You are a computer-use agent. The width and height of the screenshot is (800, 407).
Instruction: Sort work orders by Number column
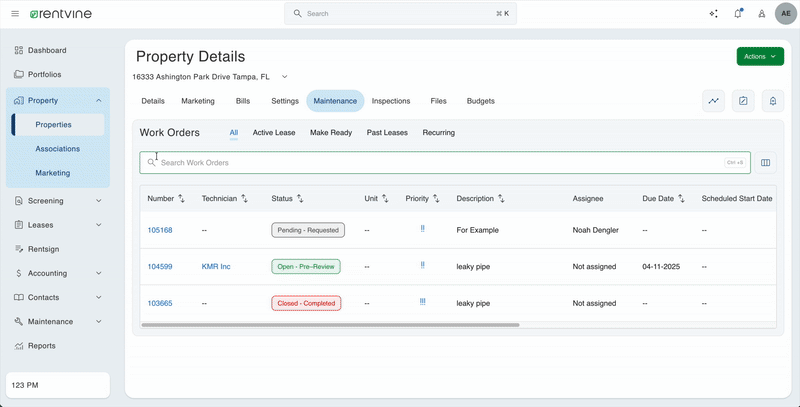coord(182,199)
